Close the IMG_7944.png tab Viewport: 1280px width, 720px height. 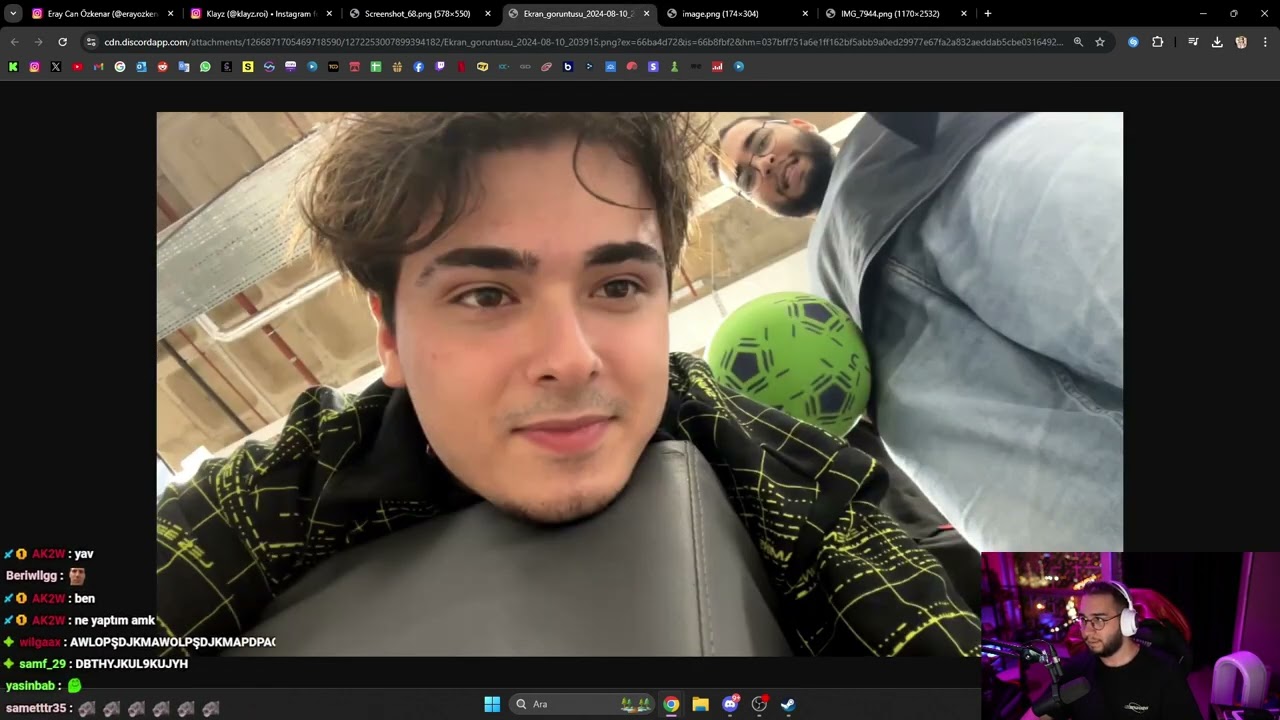coord(964,14)
